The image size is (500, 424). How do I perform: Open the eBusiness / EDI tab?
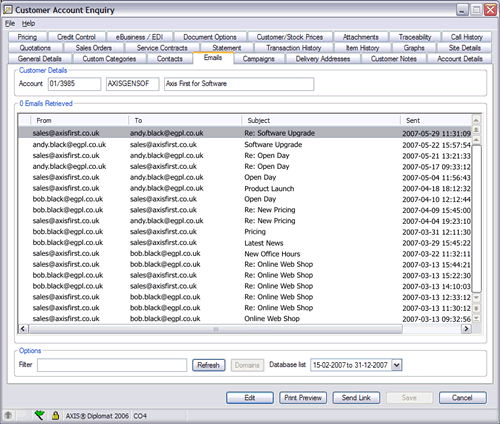coord(139,37)
